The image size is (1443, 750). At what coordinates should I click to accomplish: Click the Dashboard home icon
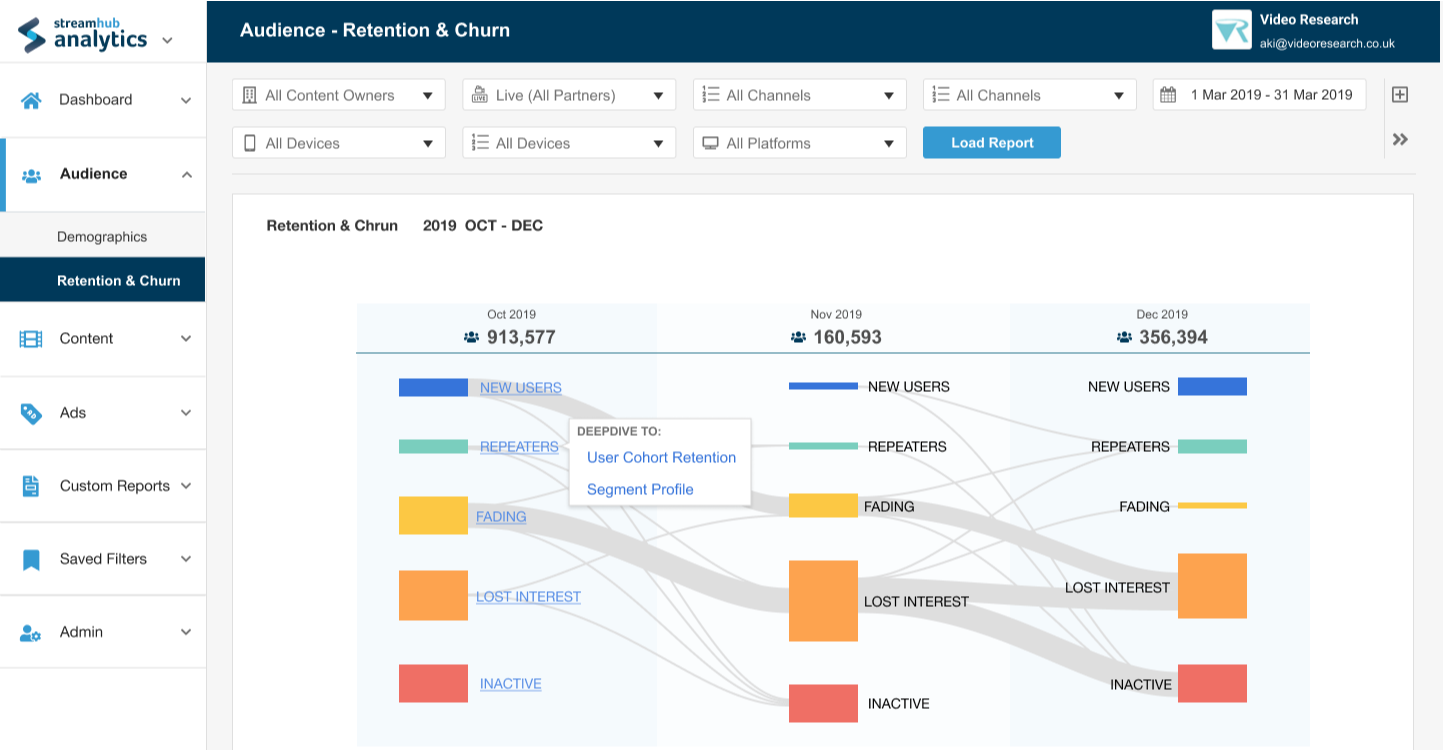(31, 100)
